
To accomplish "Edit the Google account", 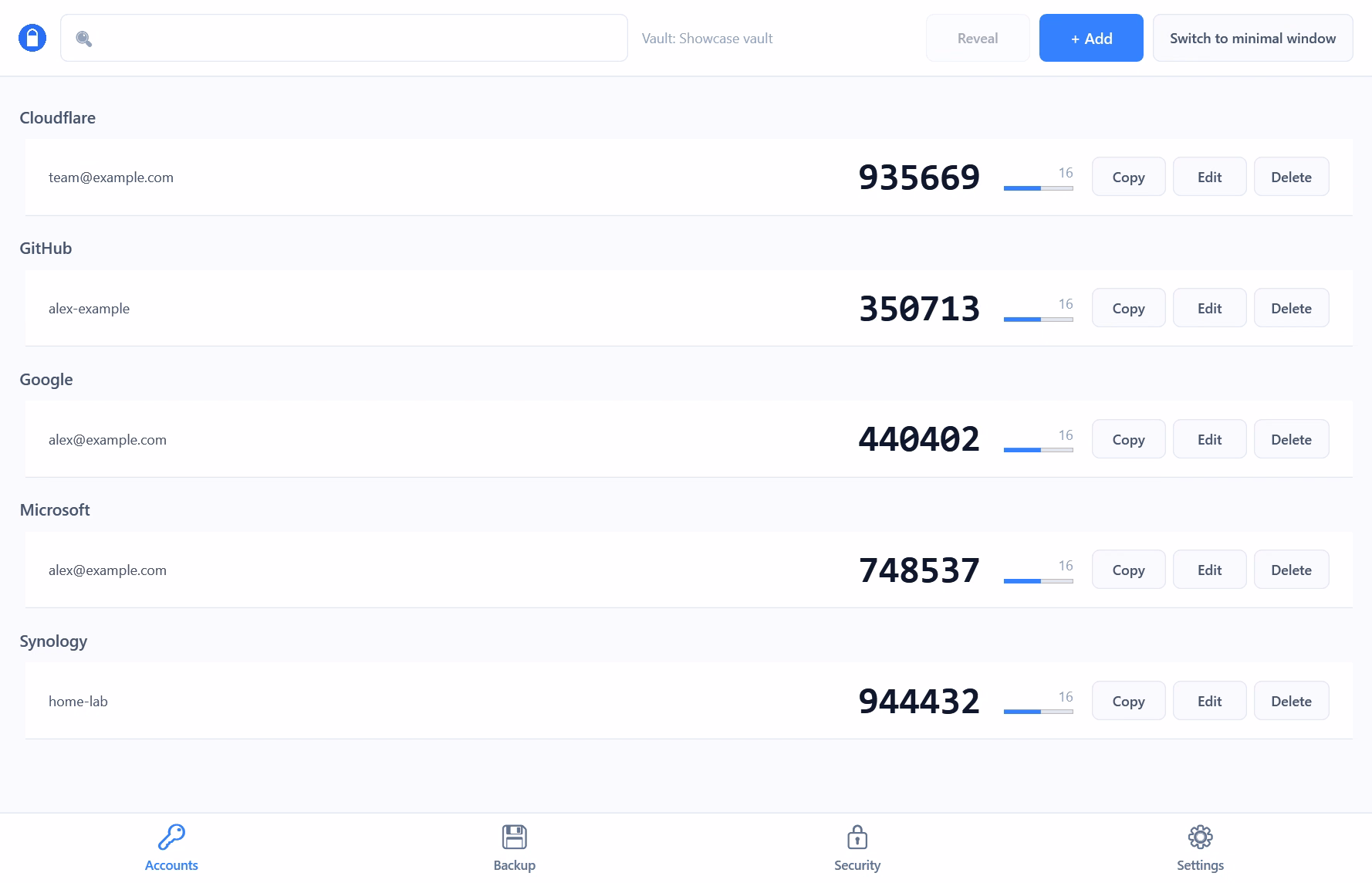I will [1209, 439].
